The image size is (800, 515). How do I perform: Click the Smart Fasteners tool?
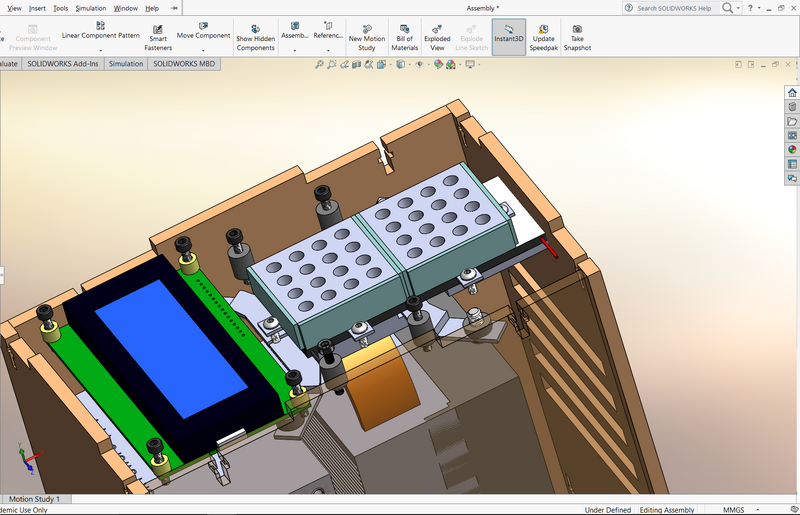coord(159,37)
